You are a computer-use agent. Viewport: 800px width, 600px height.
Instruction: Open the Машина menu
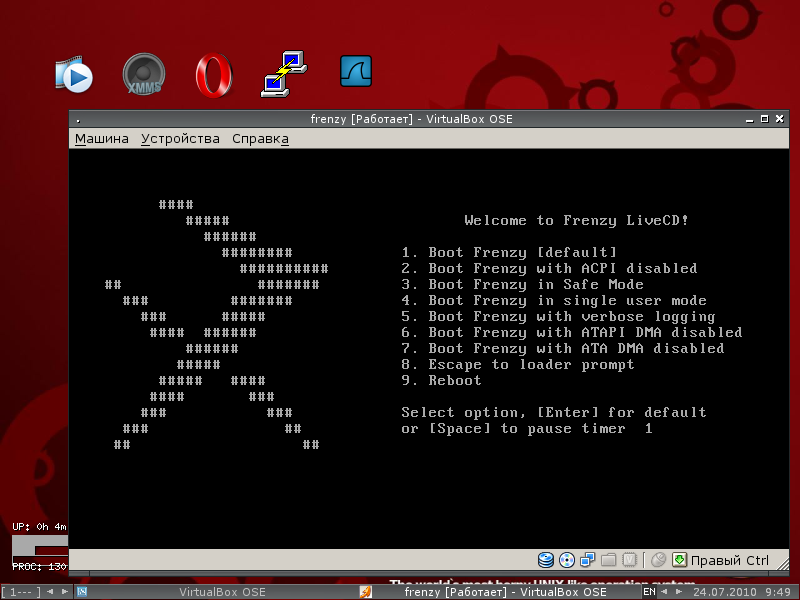(x=102, y=139)
